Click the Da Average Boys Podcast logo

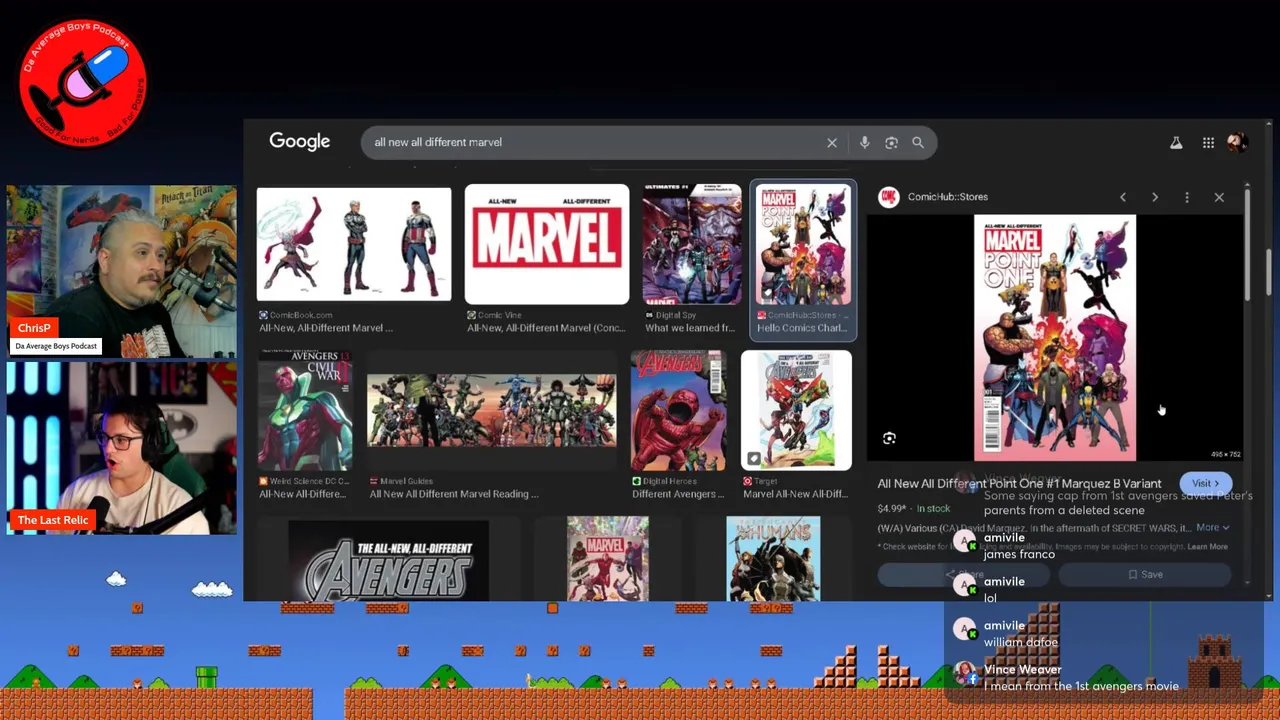[83, 82]
